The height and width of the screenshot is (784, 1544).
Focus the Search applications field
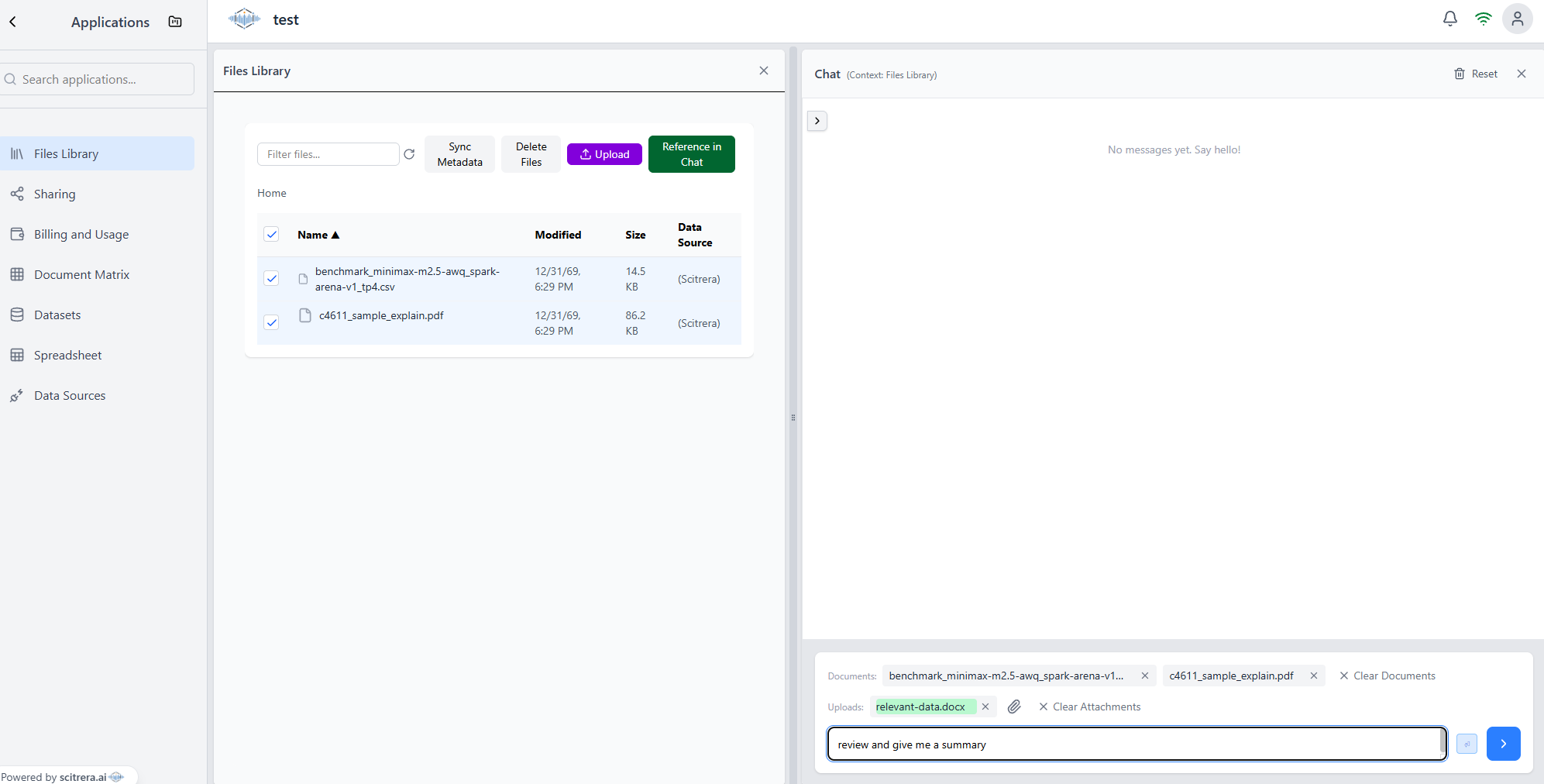pyautogui.click(x=97, y=79)
